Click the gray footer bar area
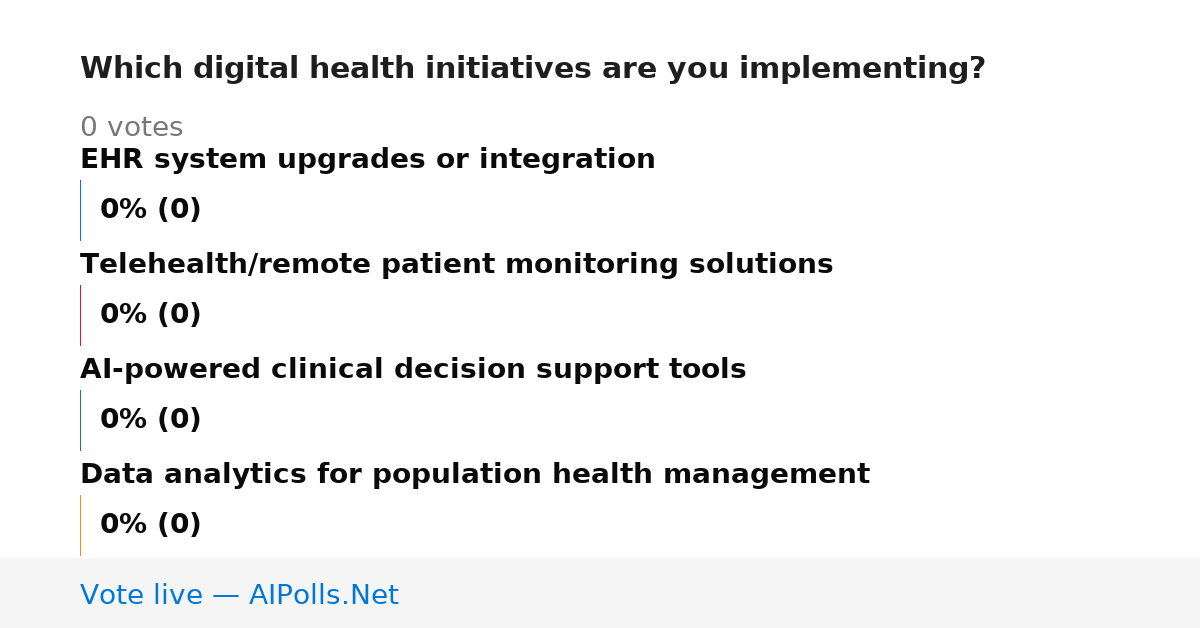Screen dimensions: 1200x628 [x=600, y=593]
